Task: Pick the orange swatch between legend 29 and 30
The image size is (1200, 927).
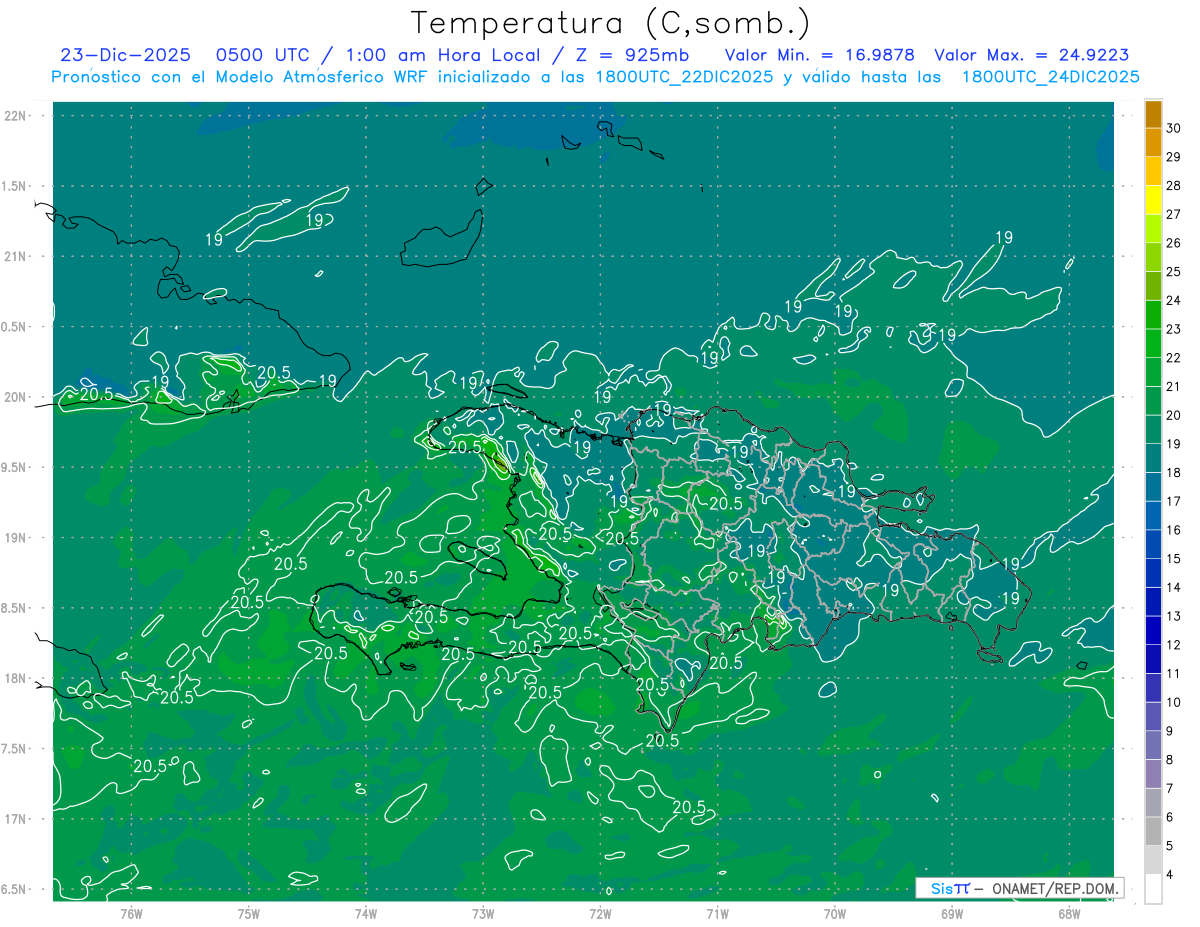Action: [1153, 143]
